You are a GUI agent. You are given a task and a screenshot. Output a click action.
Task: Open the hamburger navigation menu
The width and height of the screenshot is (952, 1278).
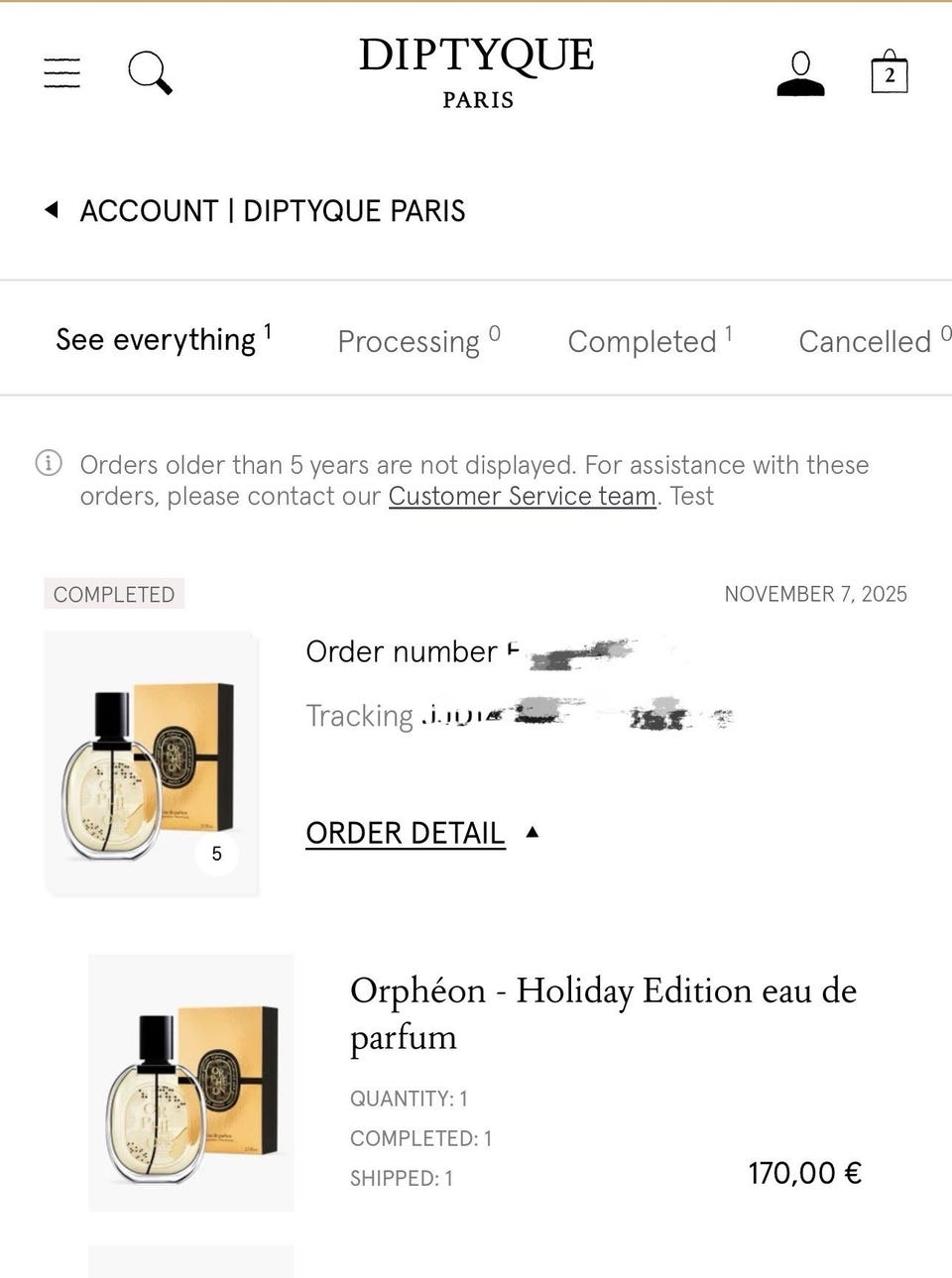coord(62,72)
